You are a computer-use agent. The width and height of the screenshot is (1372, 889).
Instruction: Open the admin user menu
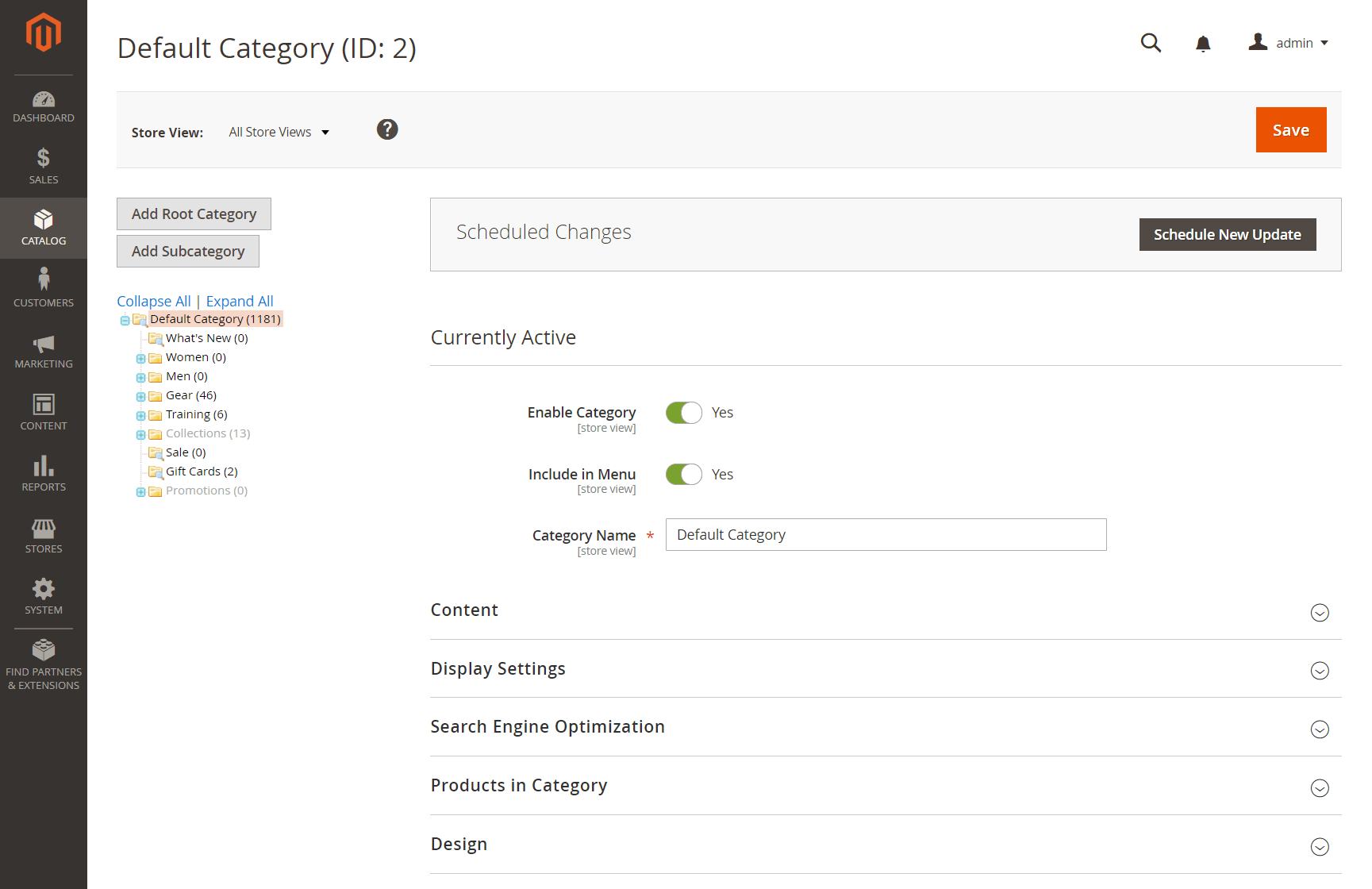pos(1288,43)
